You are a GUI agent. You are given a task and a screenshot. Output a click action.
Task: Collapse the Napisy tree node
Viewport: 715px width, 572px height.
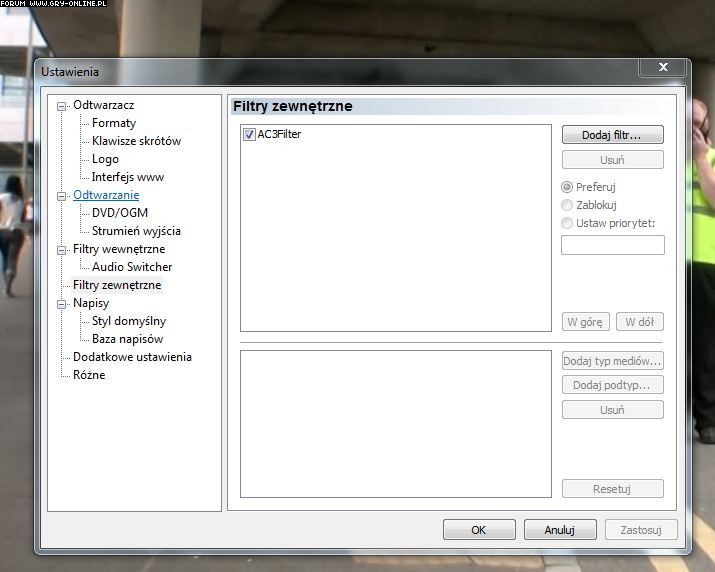[61, 304]
